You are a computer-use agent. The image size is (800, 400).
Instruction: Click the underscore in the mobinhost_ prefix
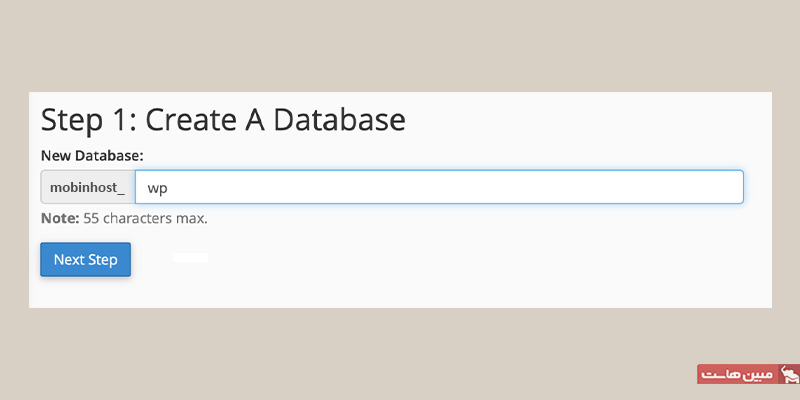coord(120,190)
